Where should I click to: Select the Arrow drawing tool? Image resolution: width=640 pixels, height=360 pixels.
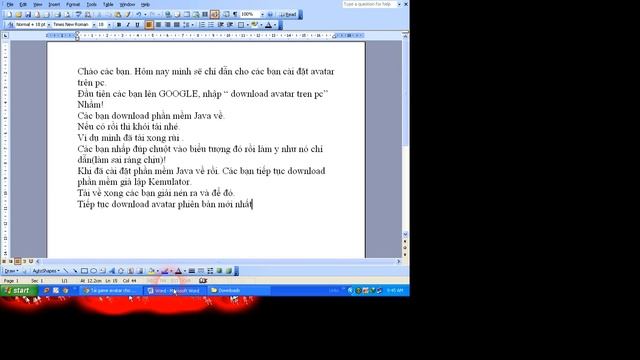tap(76, 271)
